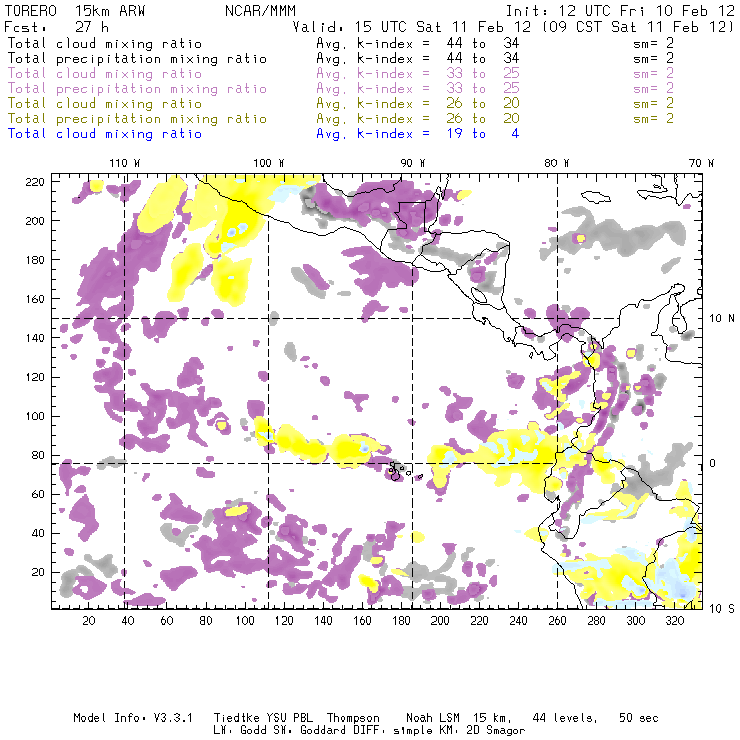This screenshot has width=740, height=740.
Task: Click 'LW: Godd' in the bottom footer line
Action: point(240,730)
